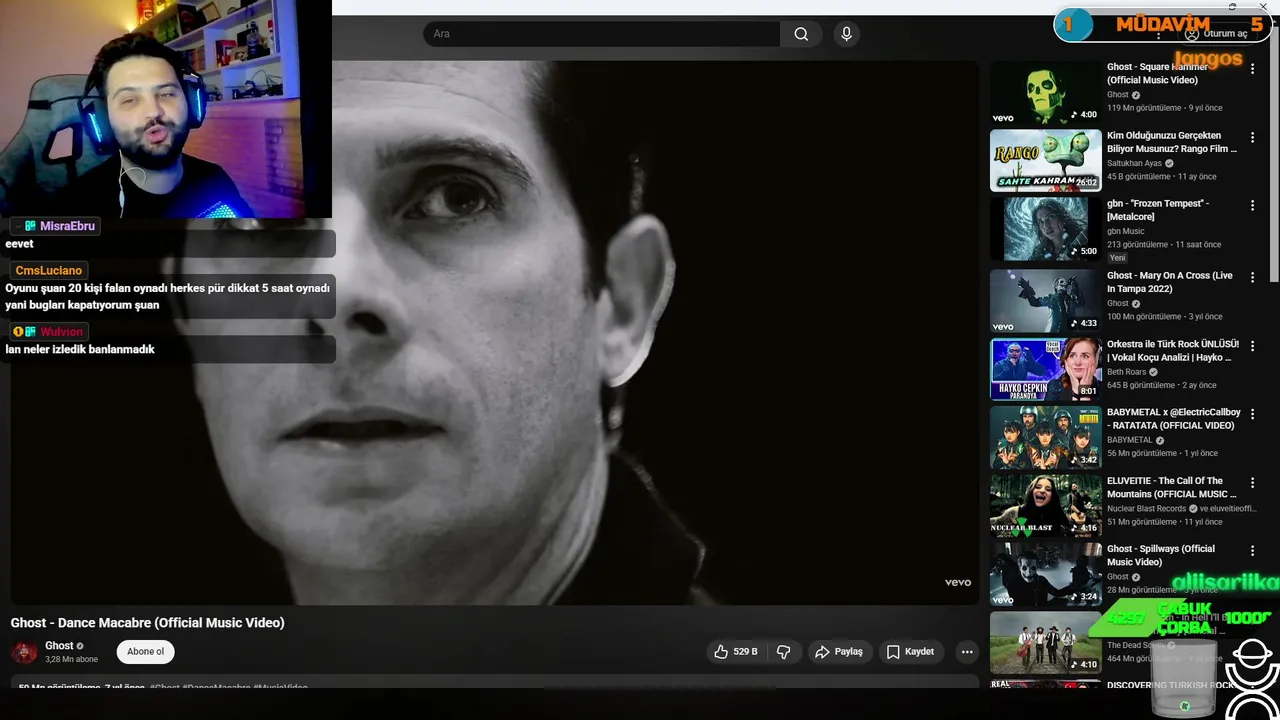Click chat username Wulvion

tap(61, 332)
